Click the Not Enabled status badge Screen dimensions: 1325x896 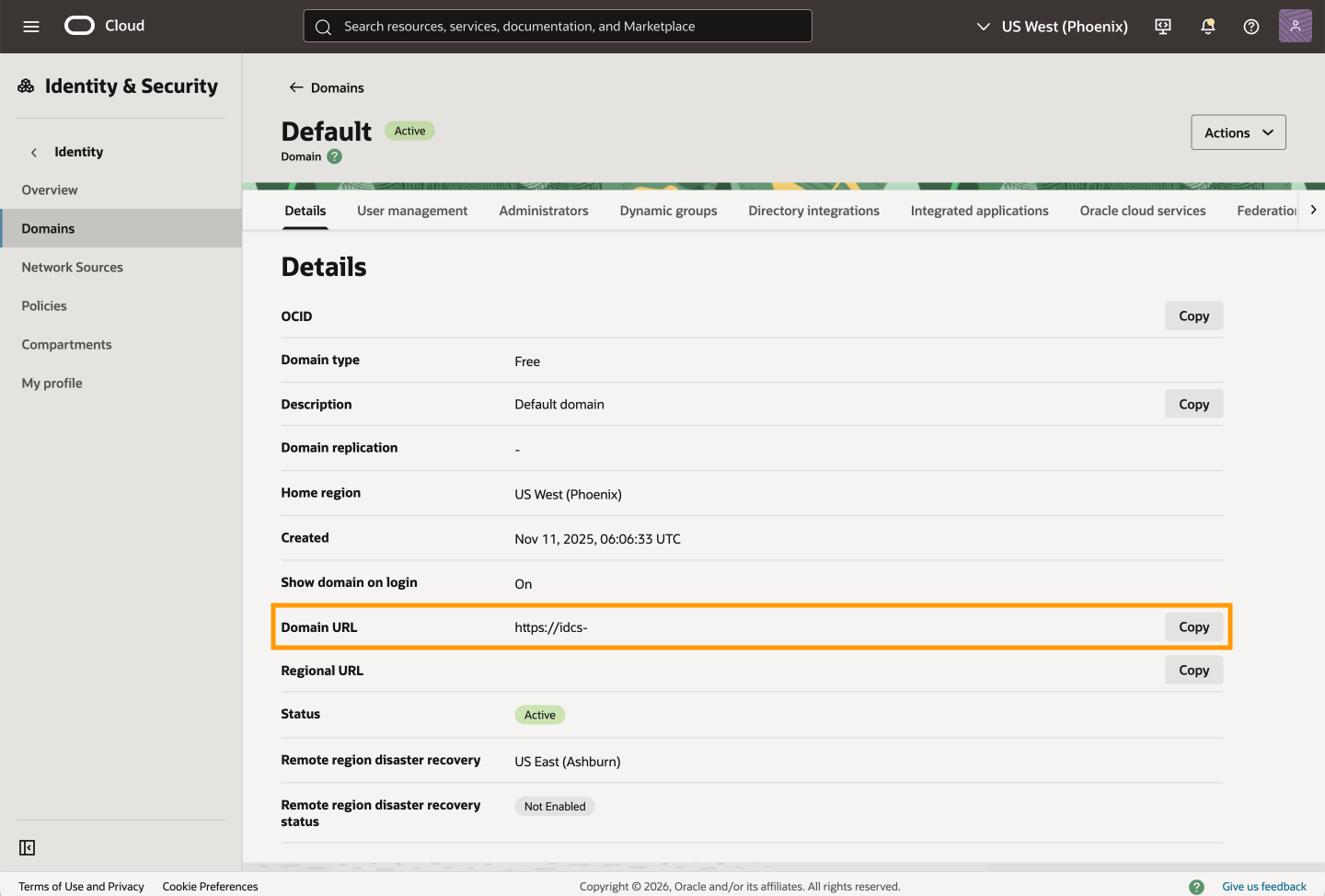click(x=555, y=807)
